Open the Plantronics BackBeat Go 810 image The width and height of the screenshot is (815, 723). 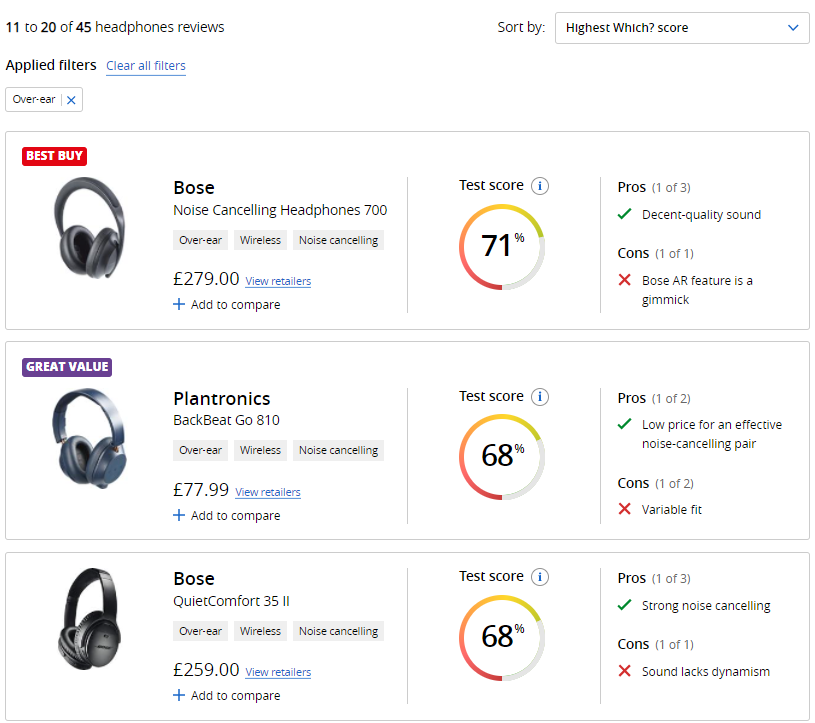point(87,436)
